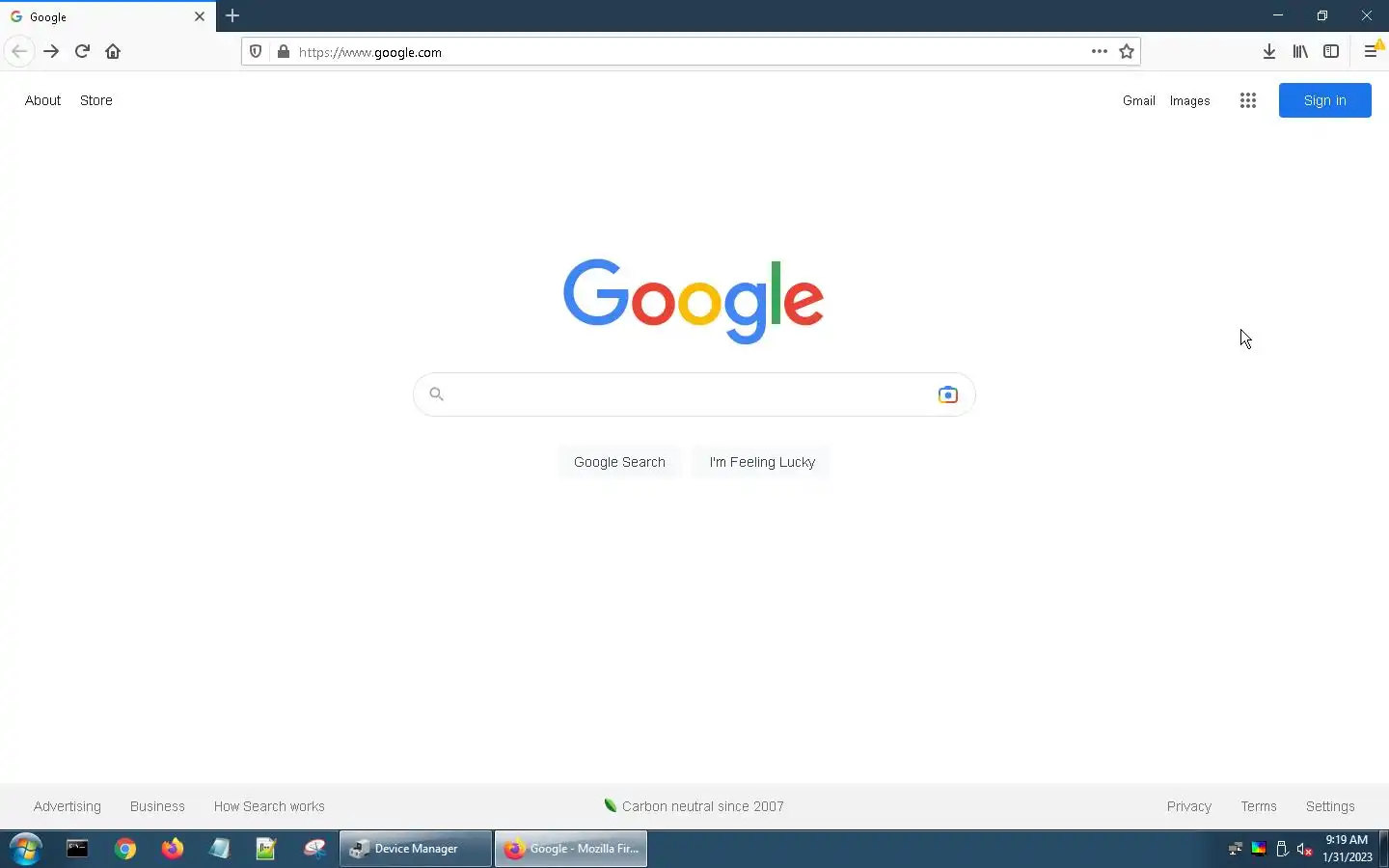Search by image using camera icon
This screenshot has width=1389, height=868.
coord(947,394)
